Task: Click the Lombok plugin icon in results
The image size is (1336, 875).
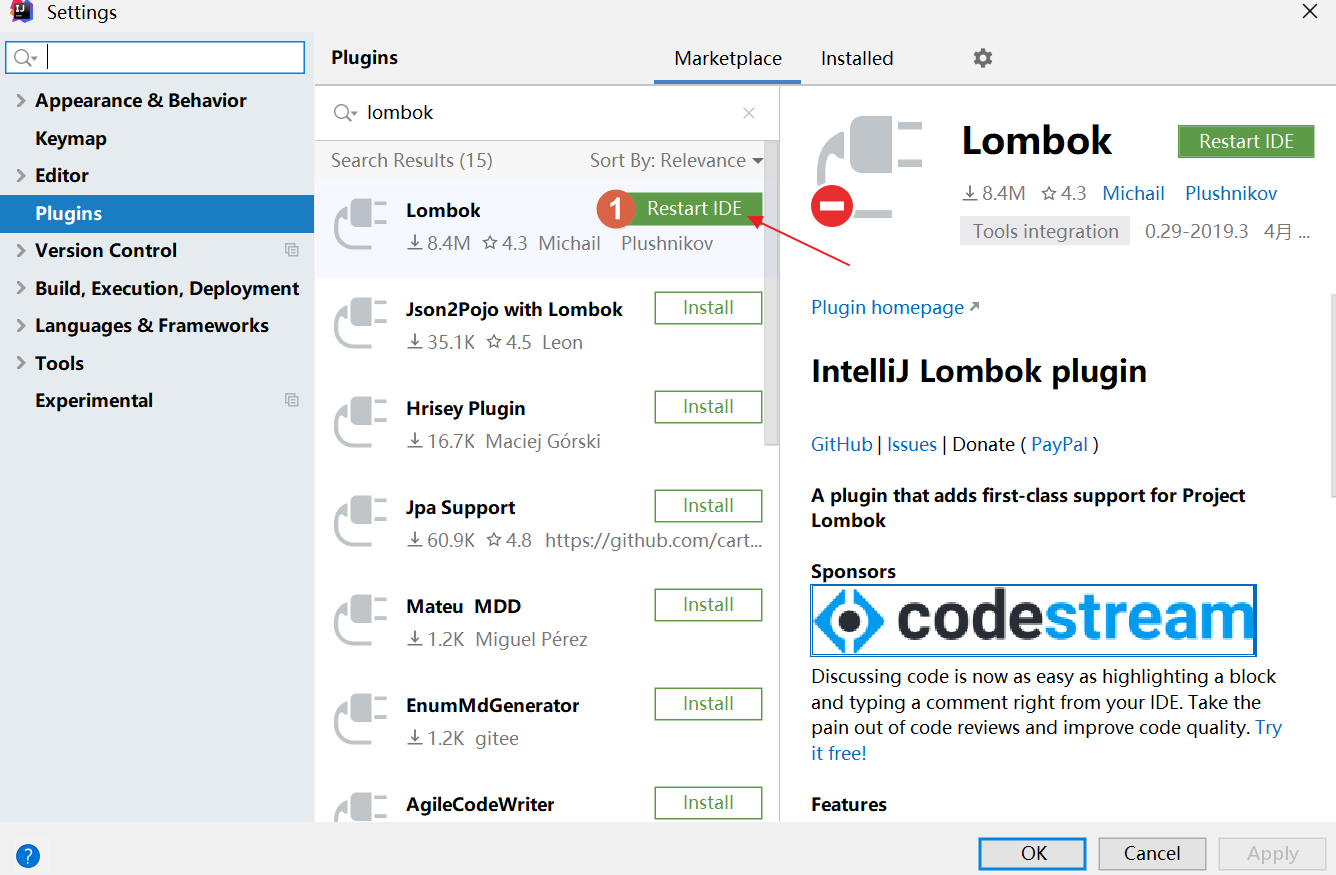Action: 360,225
